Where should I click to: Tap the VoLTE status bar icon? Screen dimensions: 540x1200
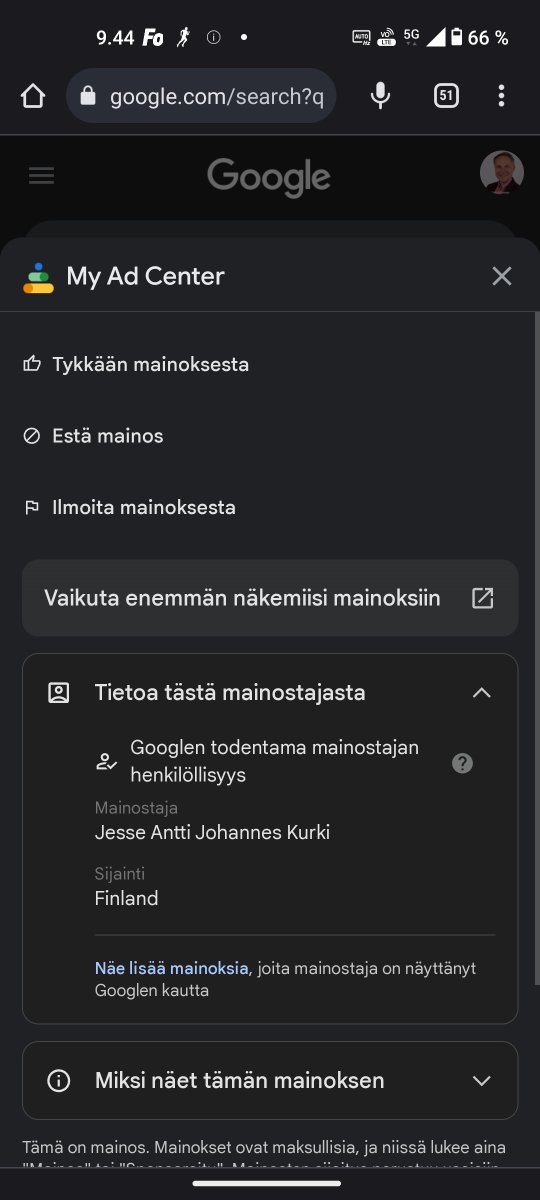pos(386,38)
